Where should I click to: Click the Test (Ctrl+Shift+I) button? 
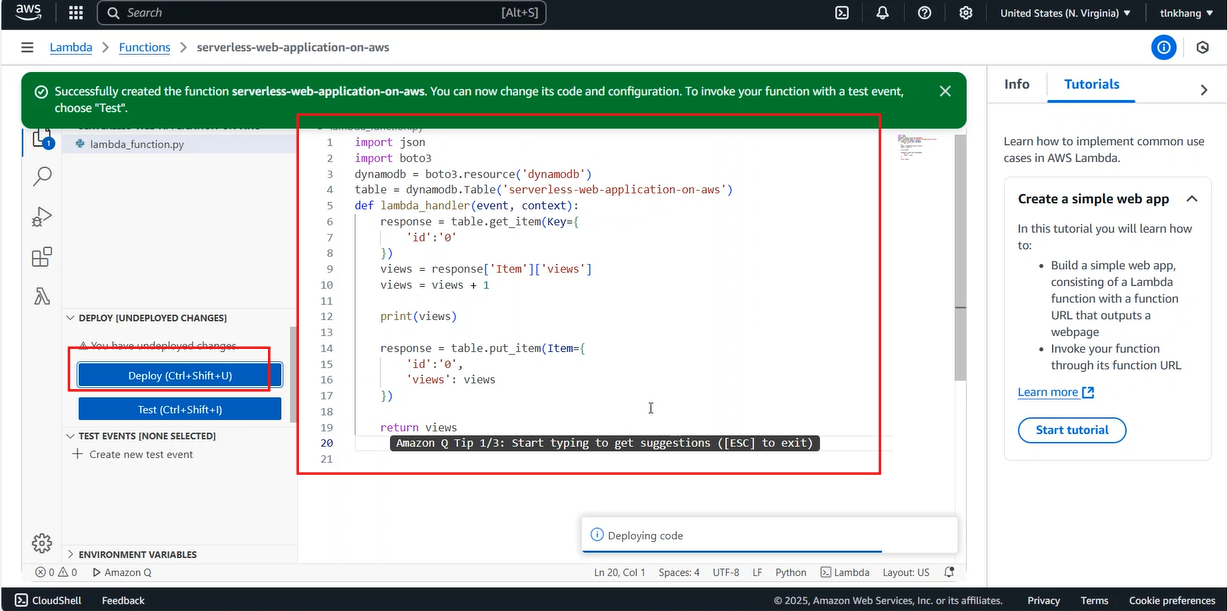pyautogui.click(x=180, y=410)
